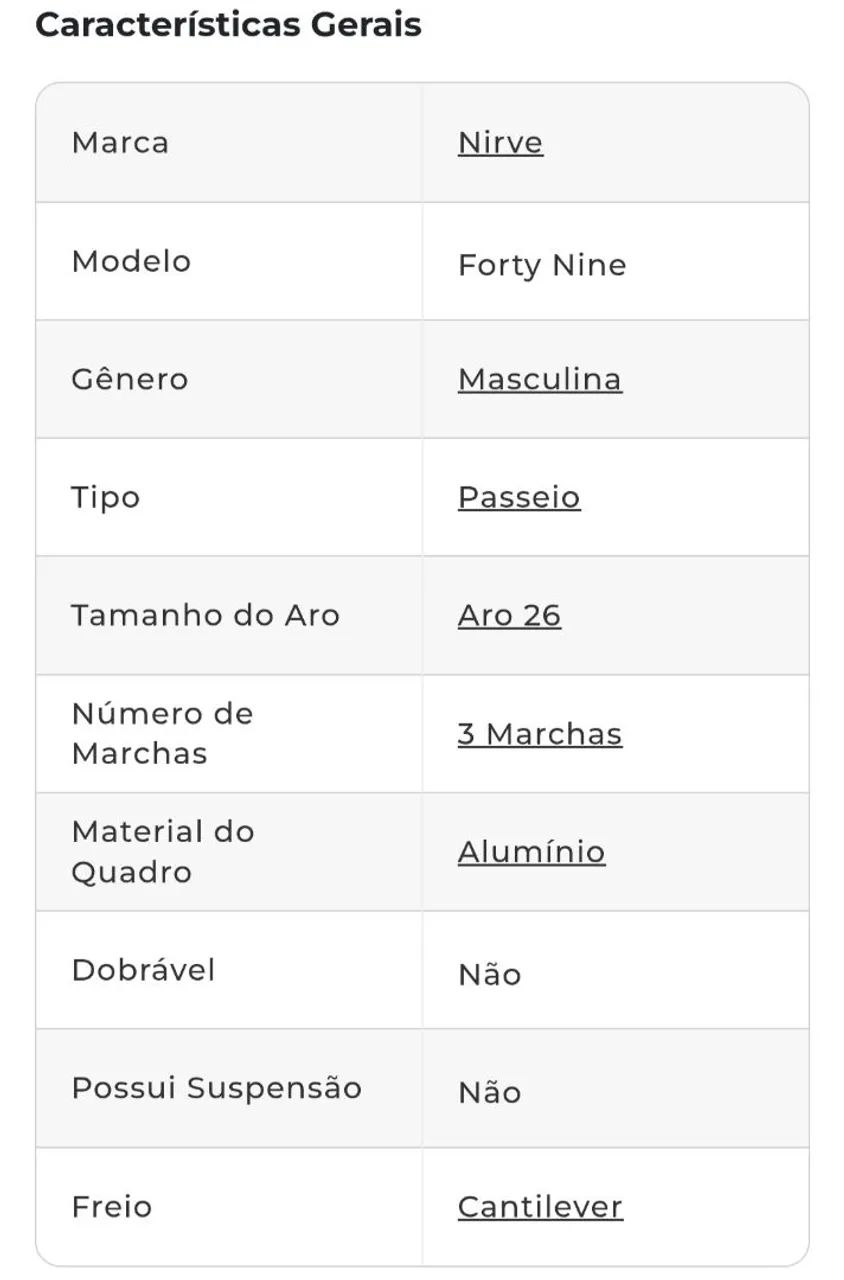Follow the Alumínio material link
Viewport: 844px width, 1280px height.
[x=531, y=852]
